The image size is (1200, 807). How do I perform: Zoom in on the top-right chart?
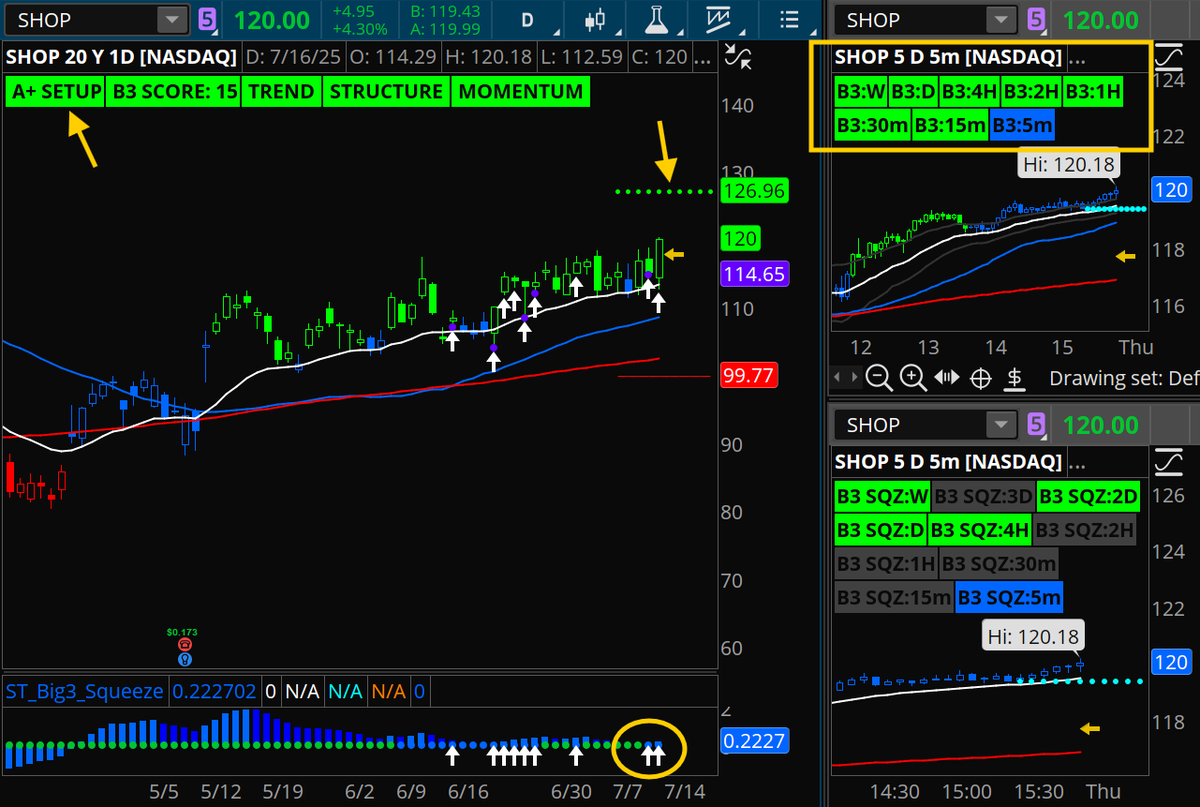click(x=913, y=377)
